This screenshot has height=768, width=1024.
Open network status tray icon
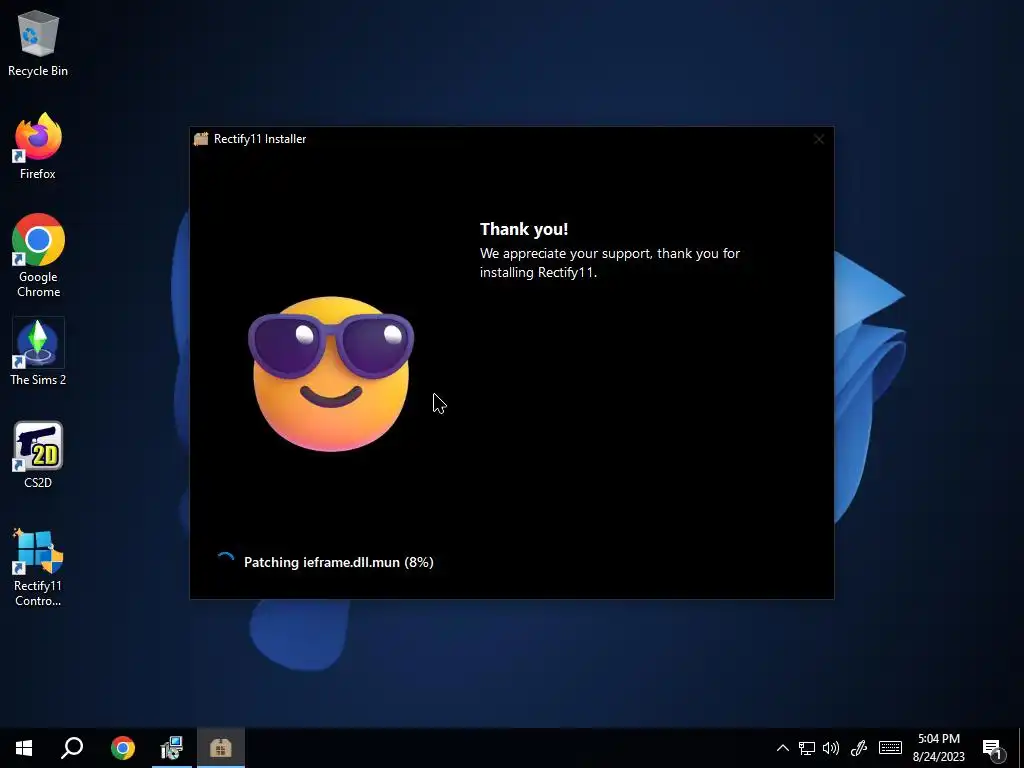[x=807, y=748]
